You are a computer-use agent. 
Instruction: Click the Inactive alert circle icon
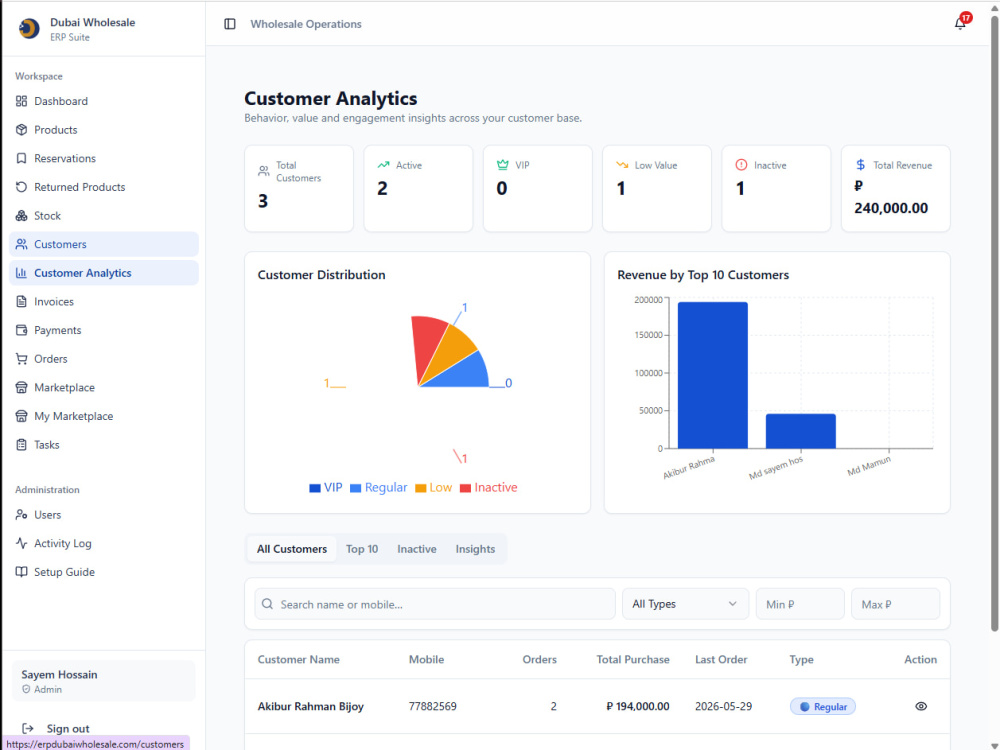[x=741, y=165]
